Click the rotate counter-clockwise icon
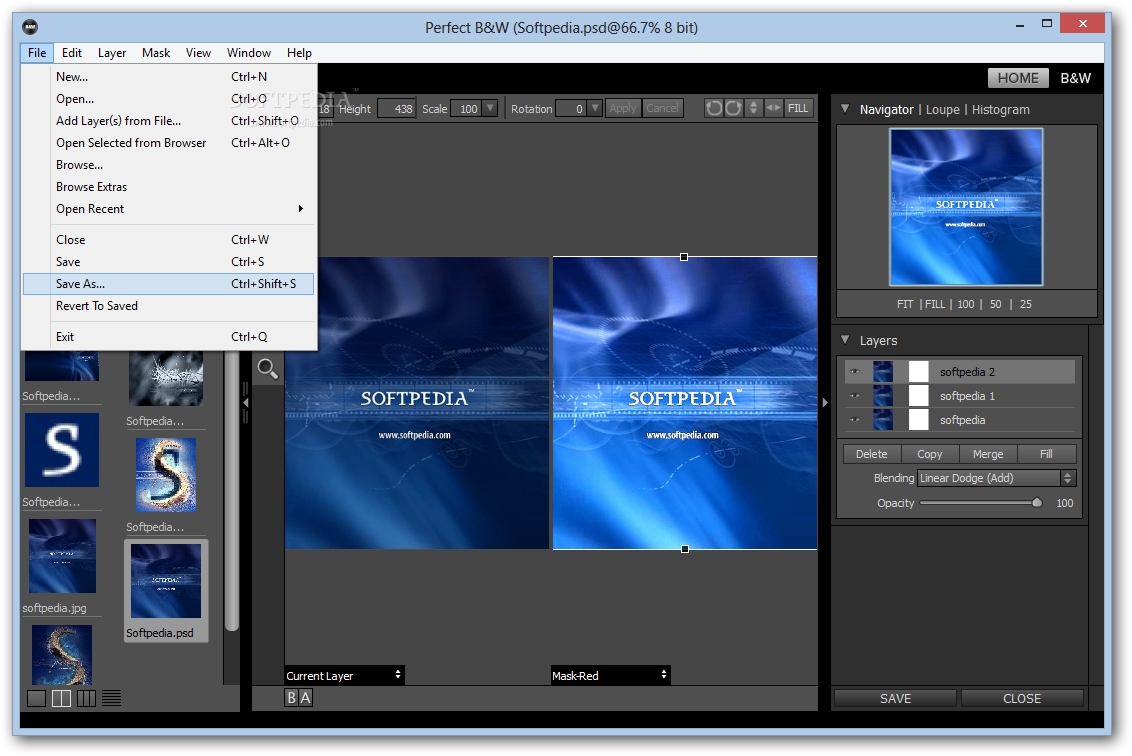Image resolution: width=1132 pixels, height=756 pixels. pyautogui.click(x=714, y=108)
